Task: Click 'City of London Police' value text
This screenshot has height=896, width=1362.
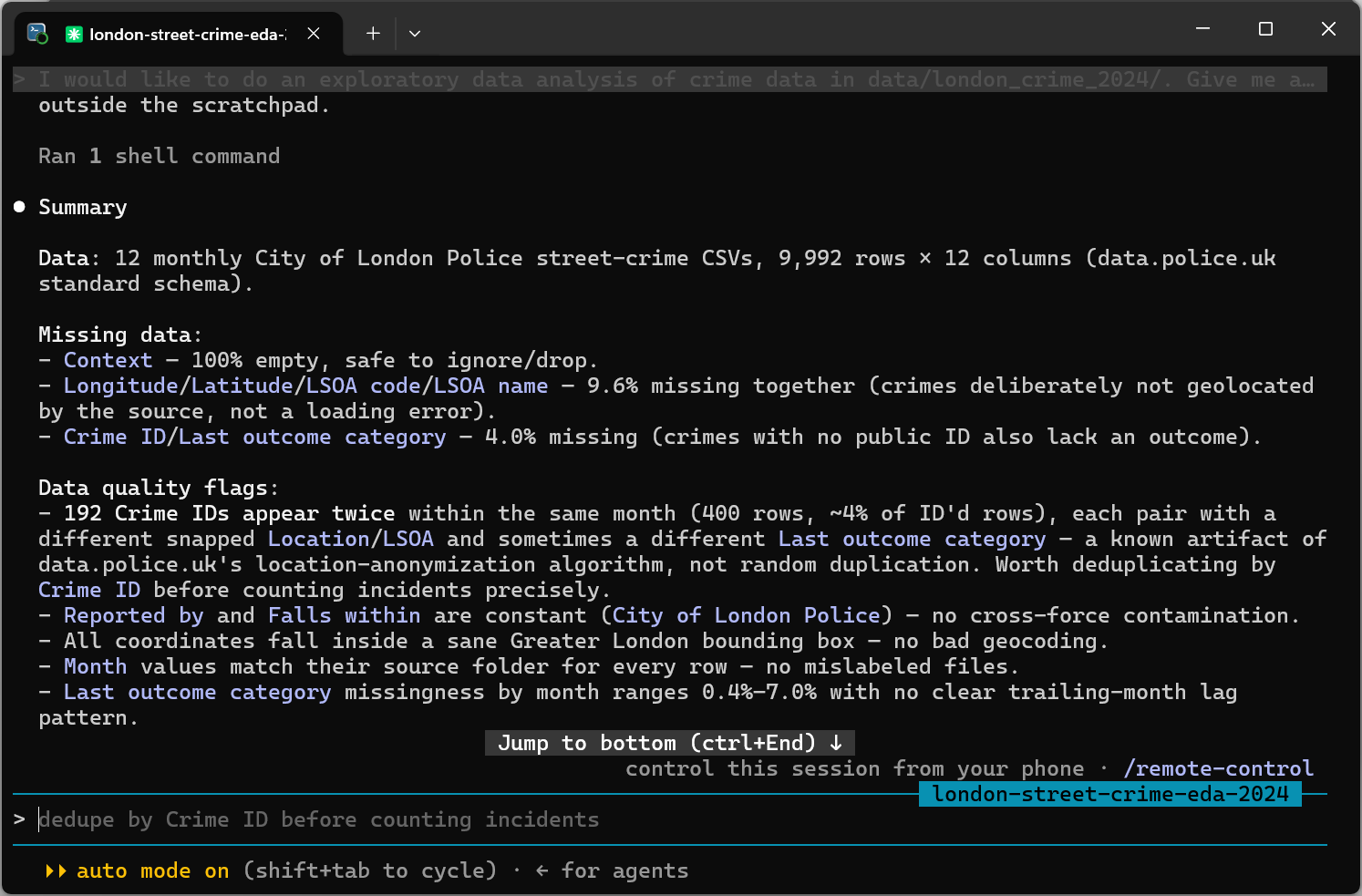Action: 746,615
